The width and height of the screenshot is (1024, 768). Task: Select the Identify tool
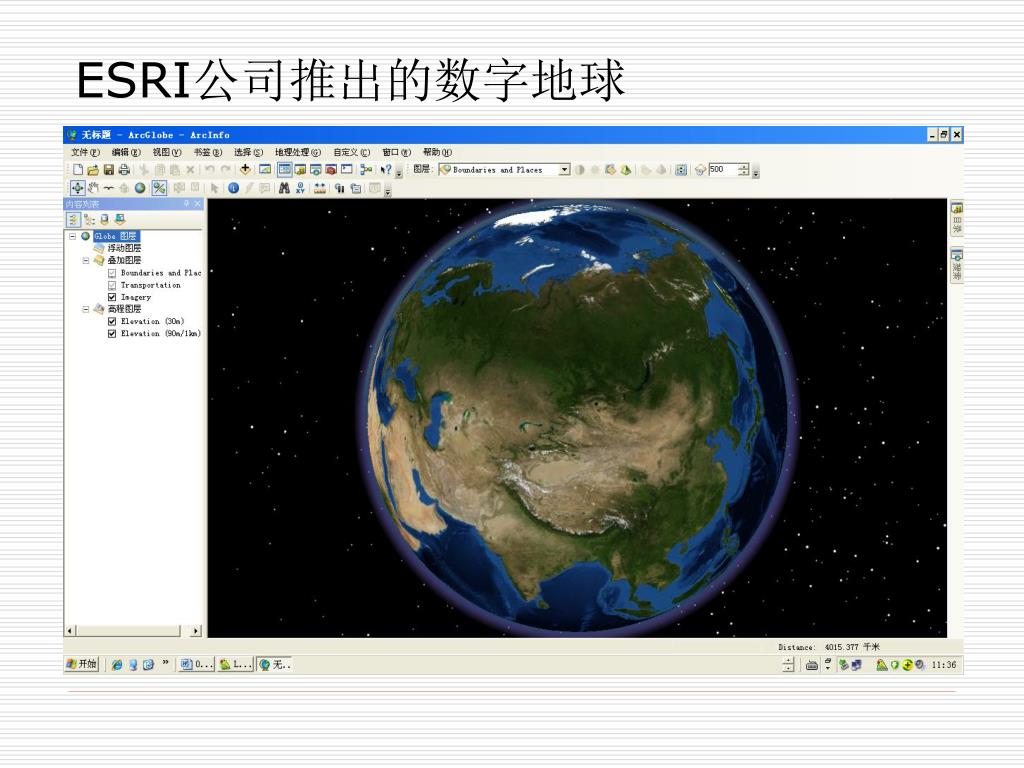pos(233,188)
